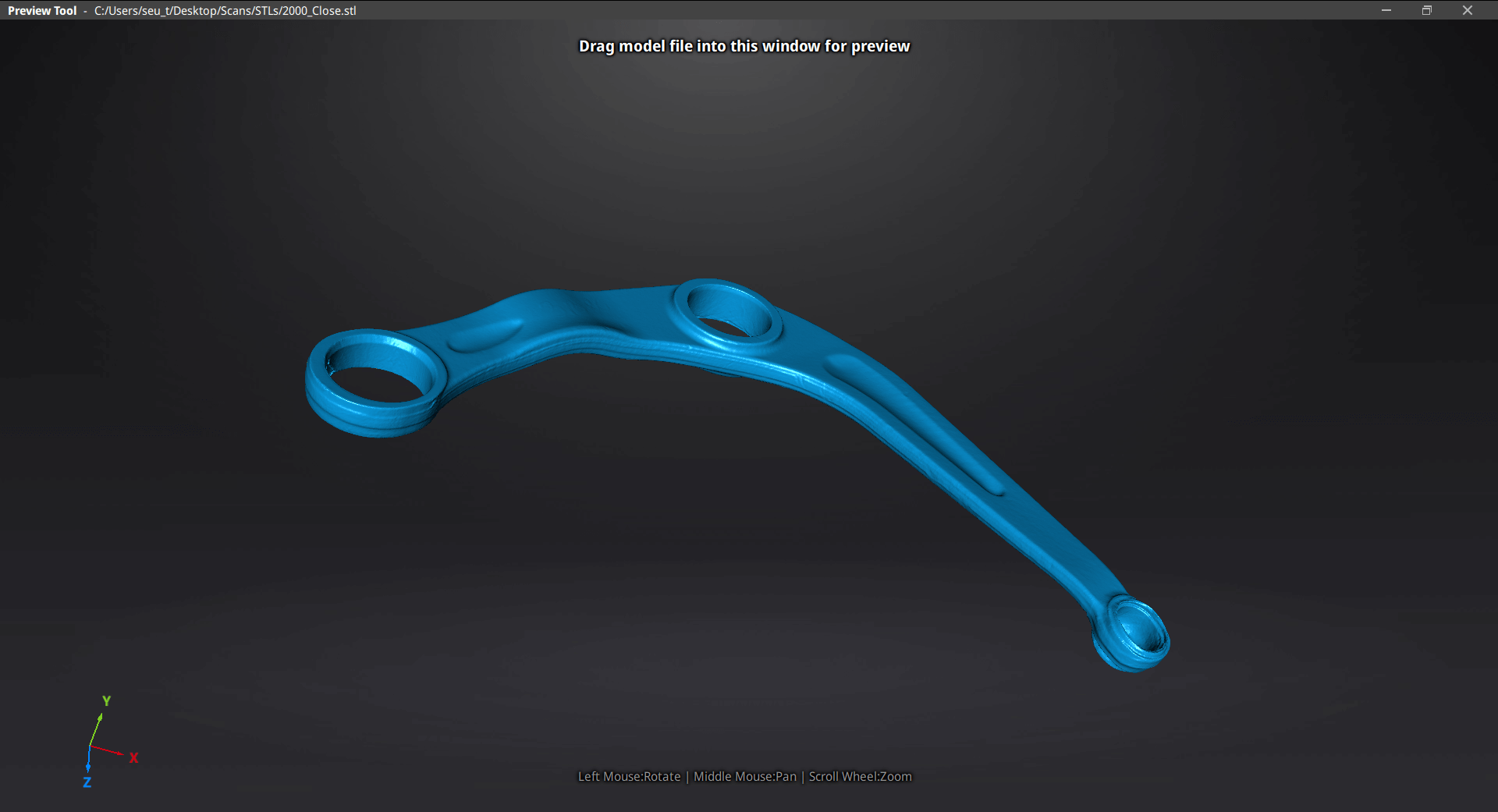Click the 'Left Mouse:Rotate' hint text
The height and width of the screenshot is (812, 1498).
[629, 776]
